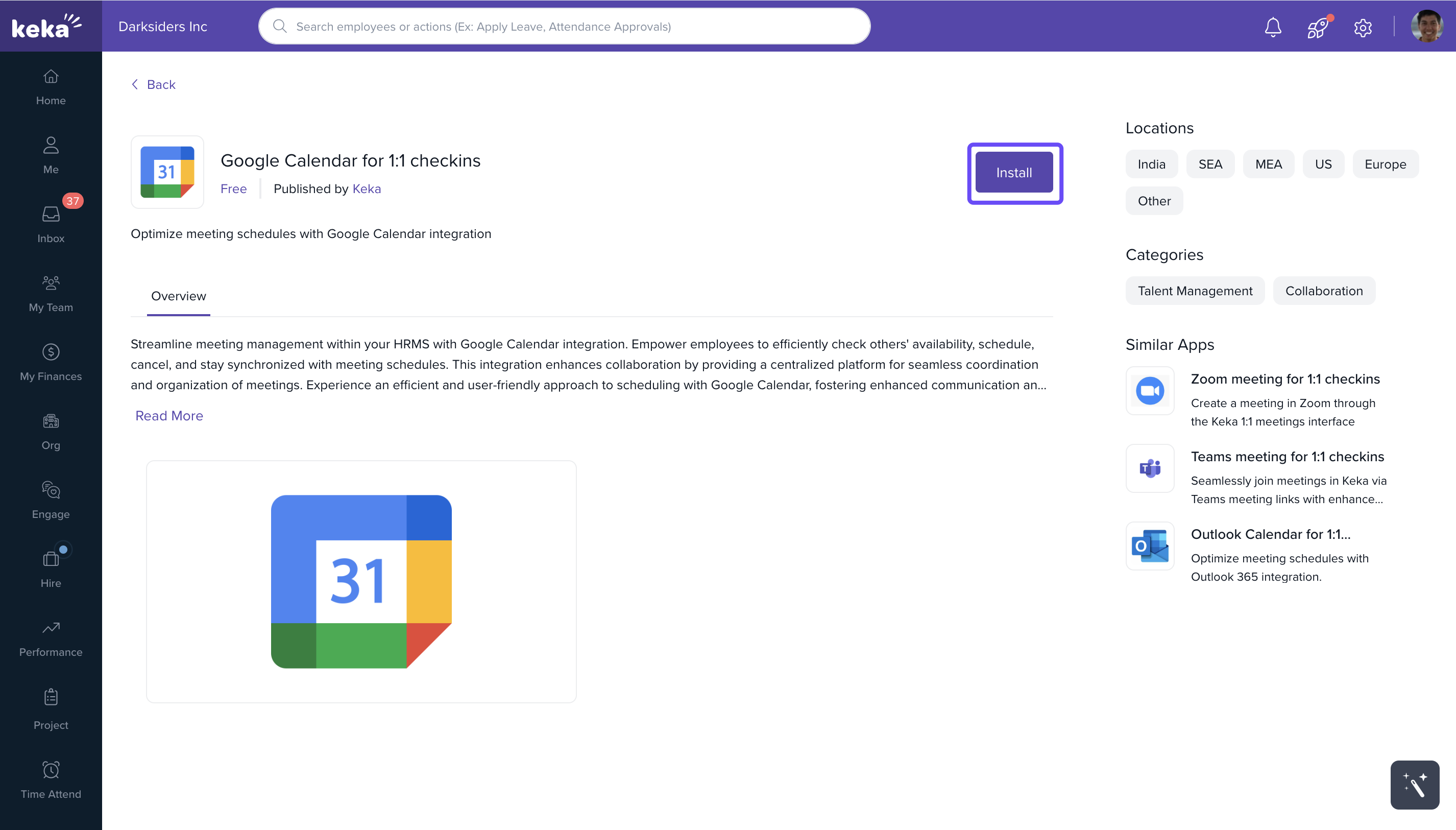
Task: Open the notifications bell icon
Action: [x=1273, y=27]
